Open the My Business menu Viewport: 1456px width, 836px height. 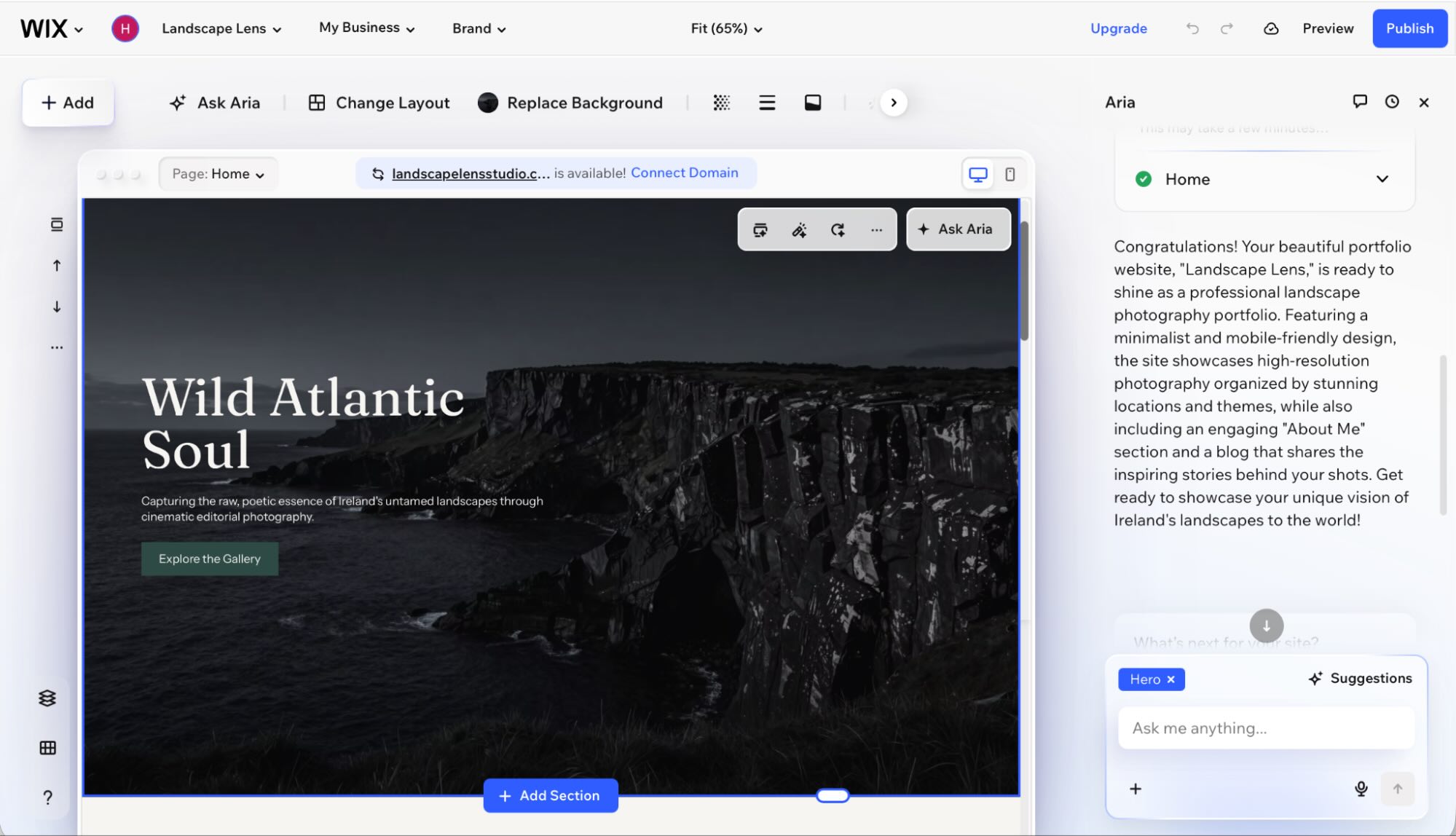point(366,28)
